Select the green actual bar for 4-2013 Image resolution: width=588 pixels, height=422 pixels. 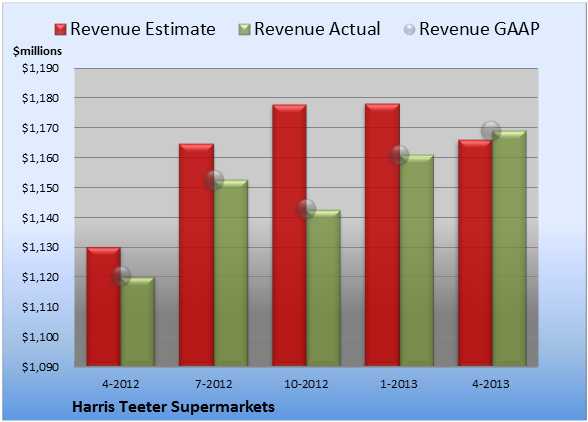pos(509,248)
